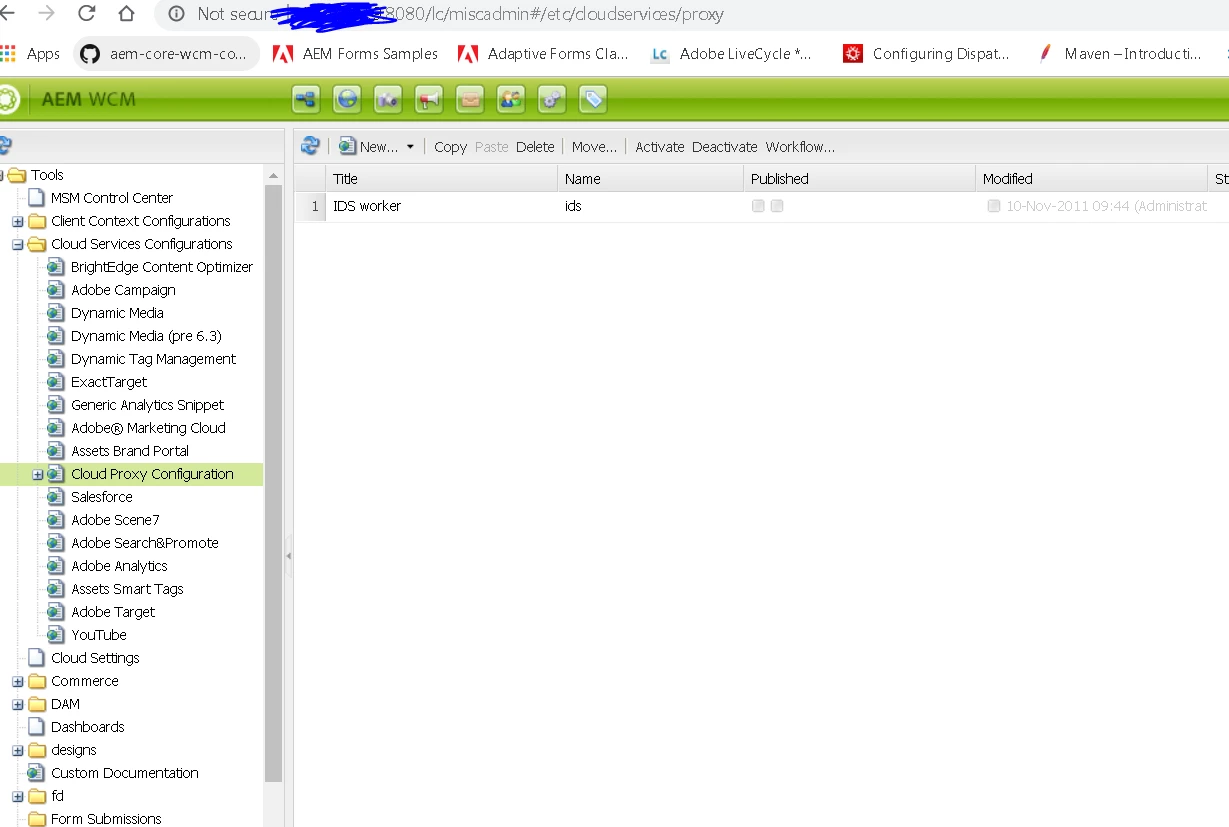
Task: Open the AEM Forms Samples bookmark
Action: point(356,54)
